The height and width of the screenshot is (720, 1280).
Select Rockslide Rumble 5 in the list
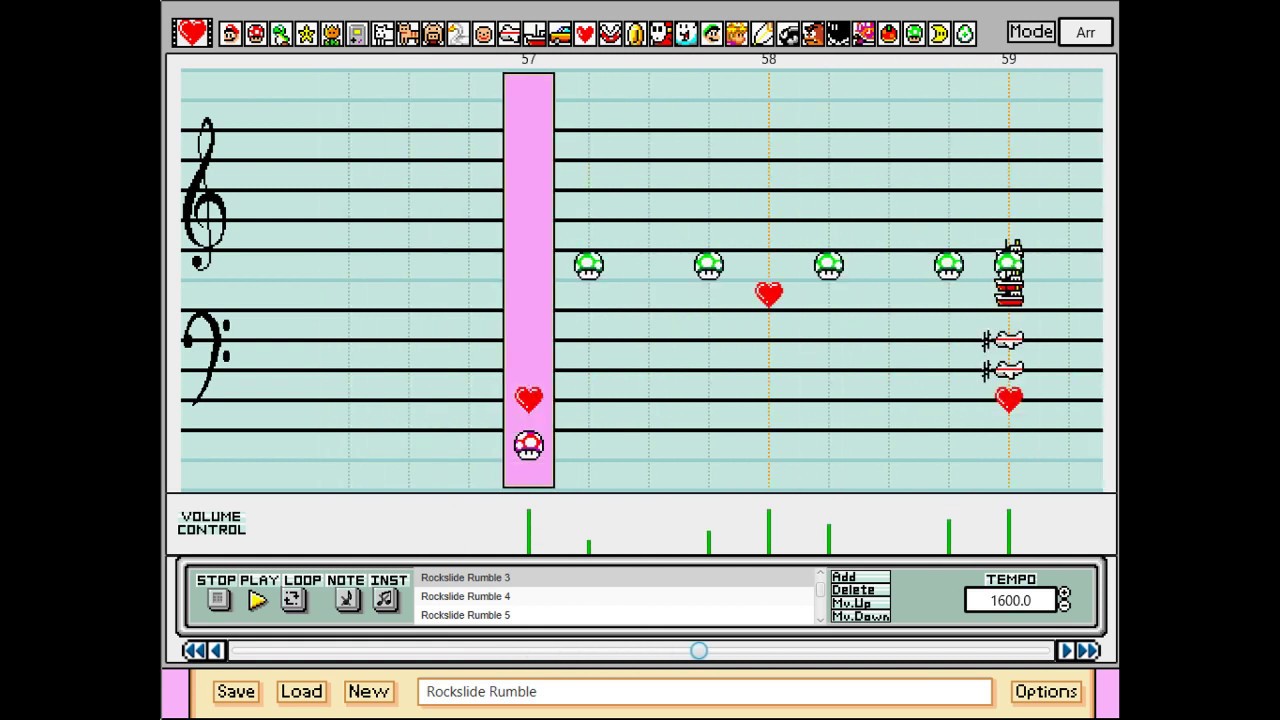point(616,615)
